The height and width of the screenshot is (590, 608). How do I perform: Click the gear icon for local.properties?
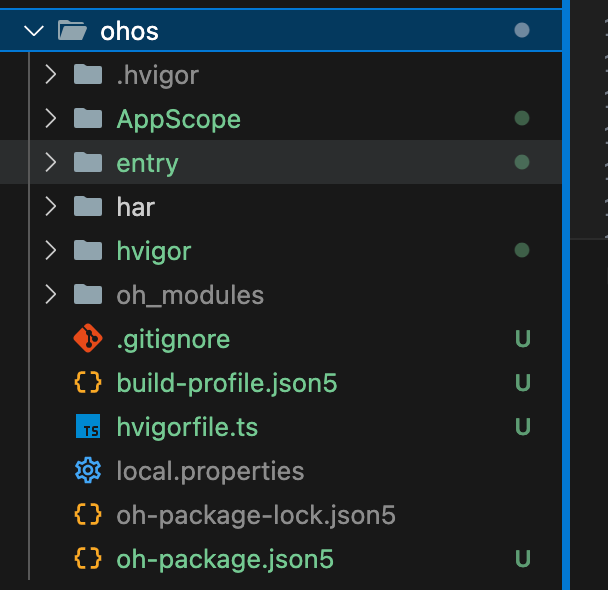88,471
